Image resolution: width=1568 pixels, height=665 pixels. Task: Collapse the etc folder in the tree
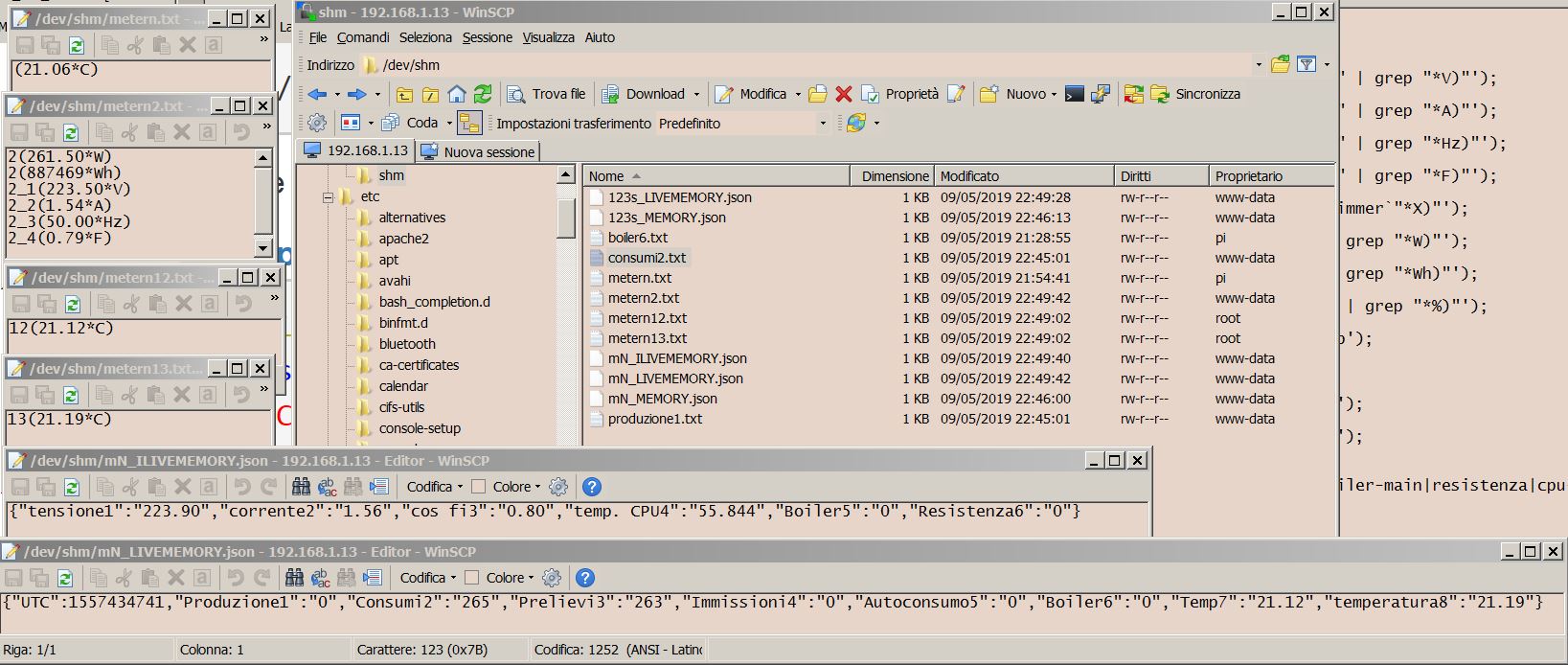pyautogui.click(x=329, y=197)
